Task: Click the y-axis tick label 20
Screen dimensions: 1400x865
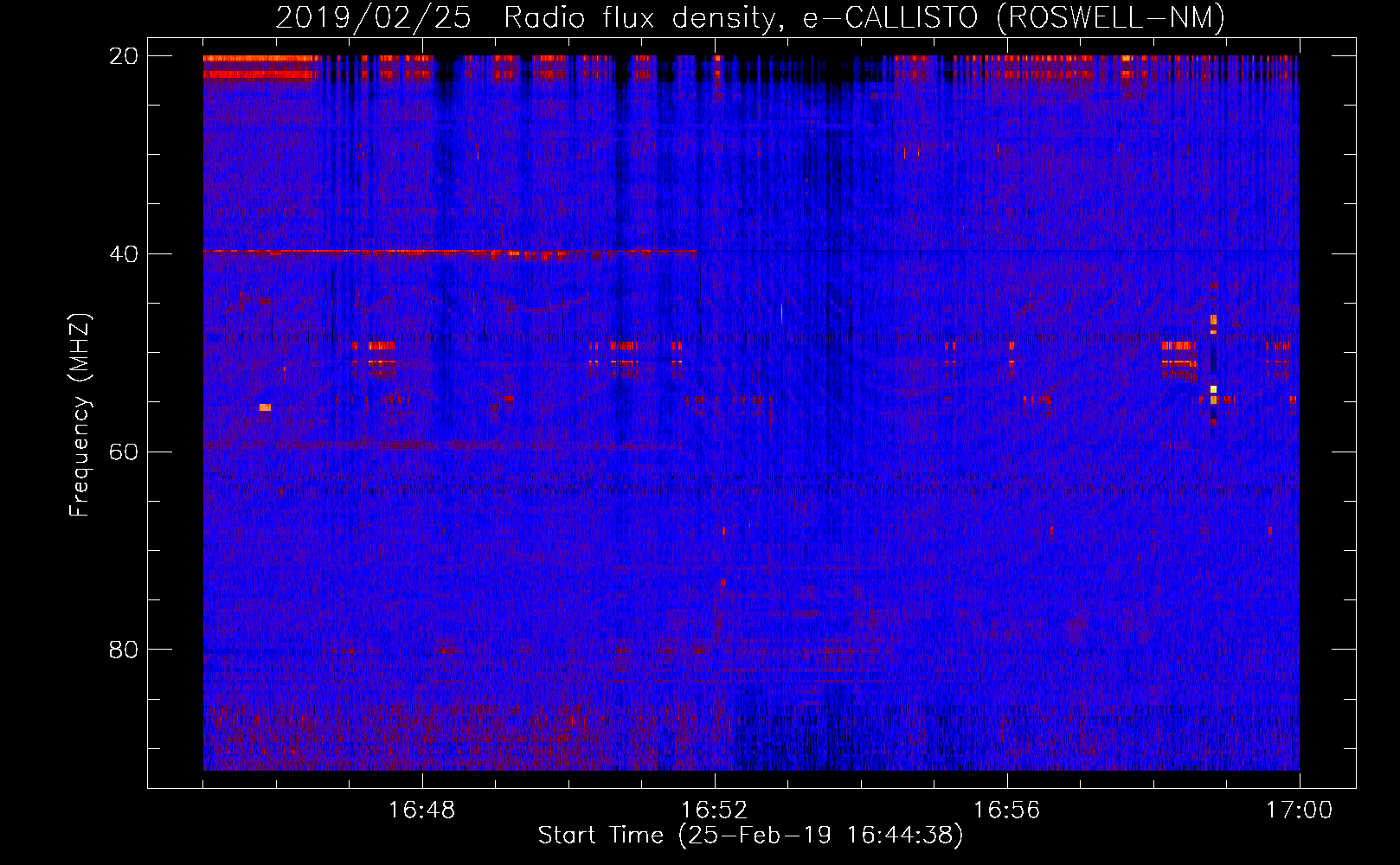Action: pos(125,56)
